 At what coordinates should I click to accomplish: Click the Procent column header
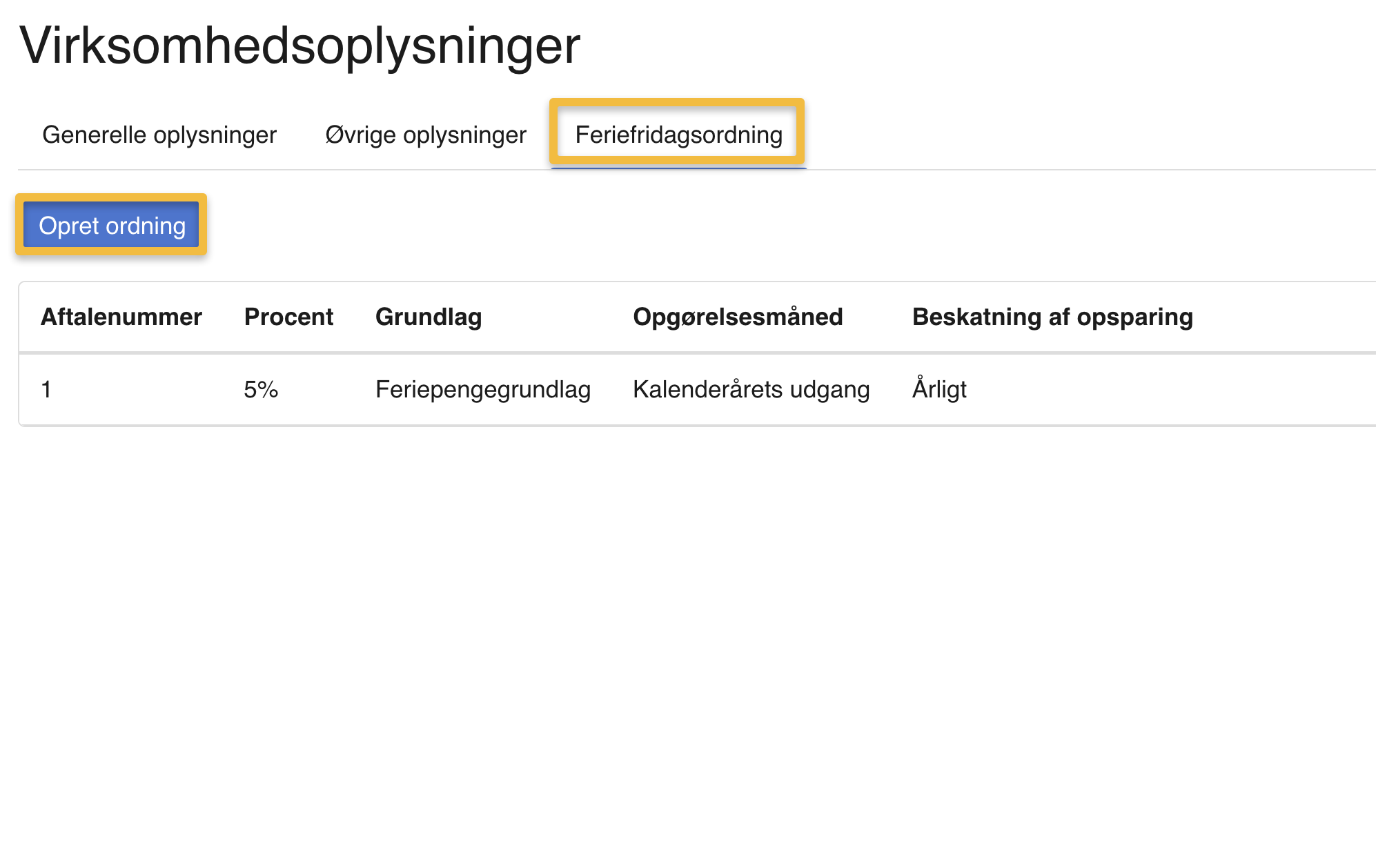tap(288, 317)
